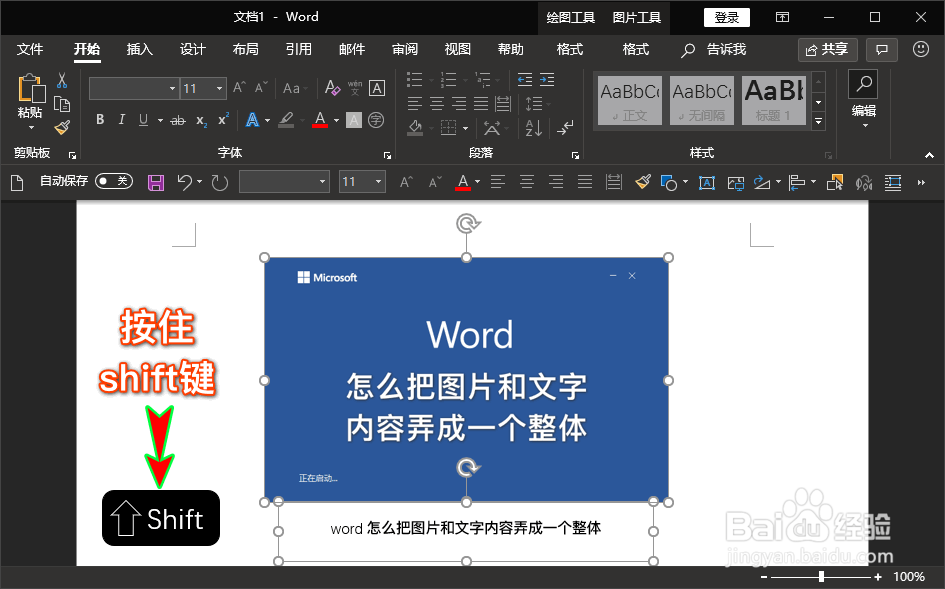Open Text Effects dropdown
945x589 pixels.
(x=267, y=120)
